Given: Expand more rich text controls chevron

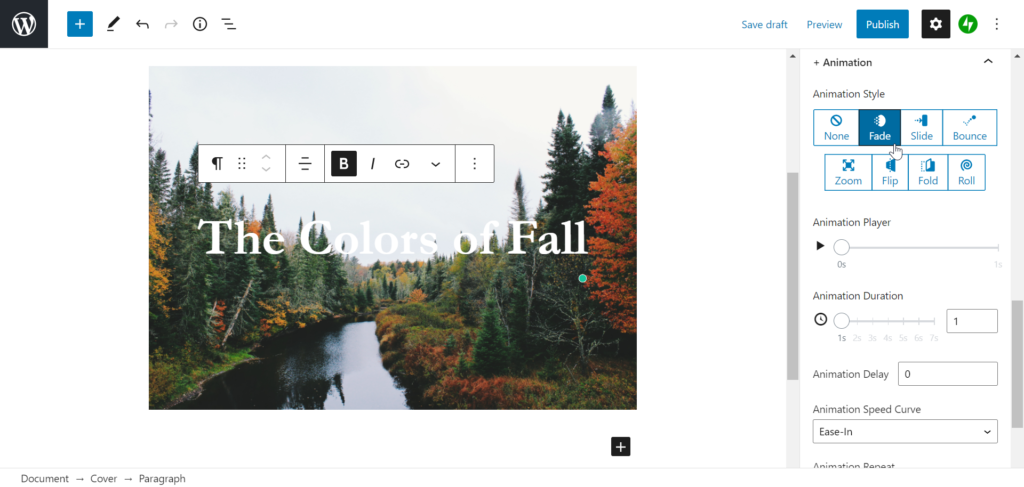Looking at the screenshot, I should (436, 164).
